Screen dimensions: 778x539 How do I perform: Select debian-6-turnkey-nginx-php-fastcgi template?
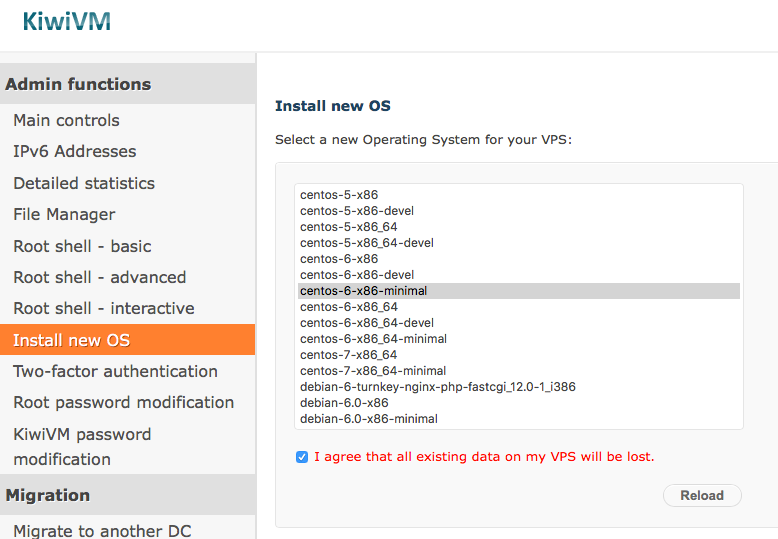pyautogui.click(x=519, y=387)
